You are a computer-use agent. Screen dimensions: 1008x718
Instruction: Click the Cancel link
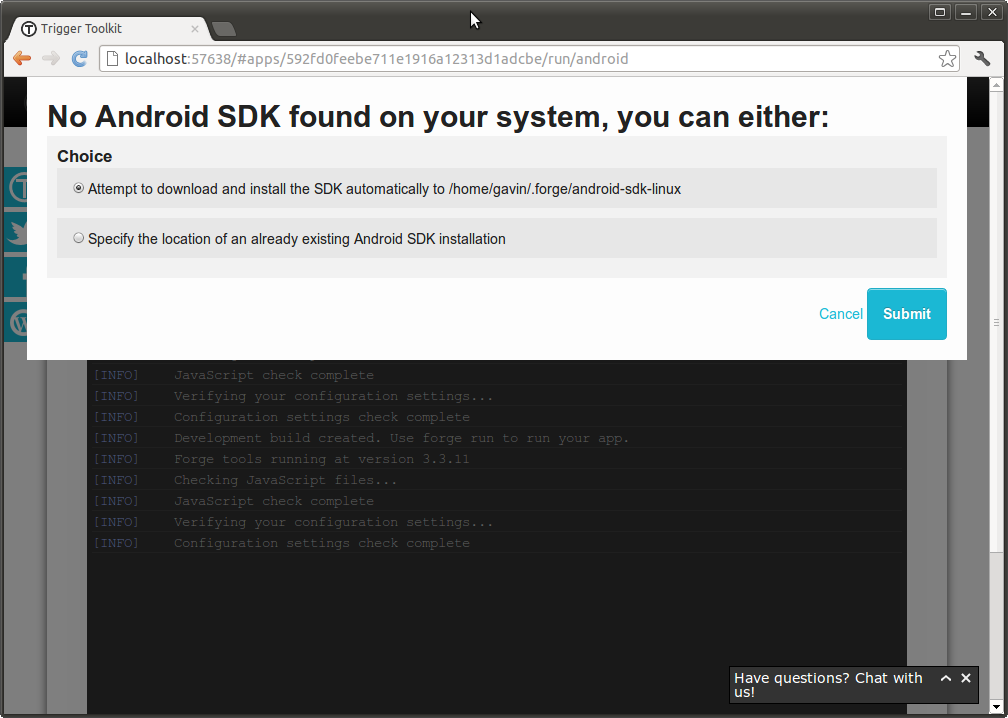point(840,314)
